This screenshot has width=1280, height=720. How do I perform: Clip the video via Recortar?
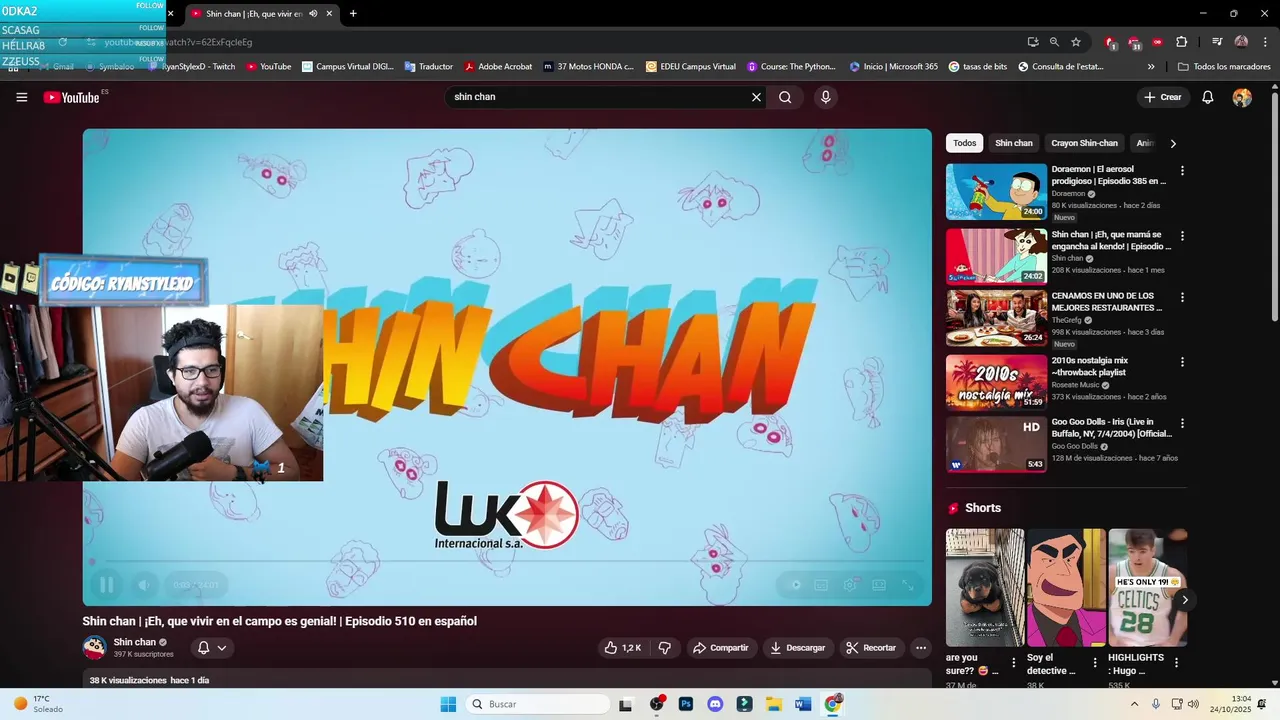click(871, 648)
